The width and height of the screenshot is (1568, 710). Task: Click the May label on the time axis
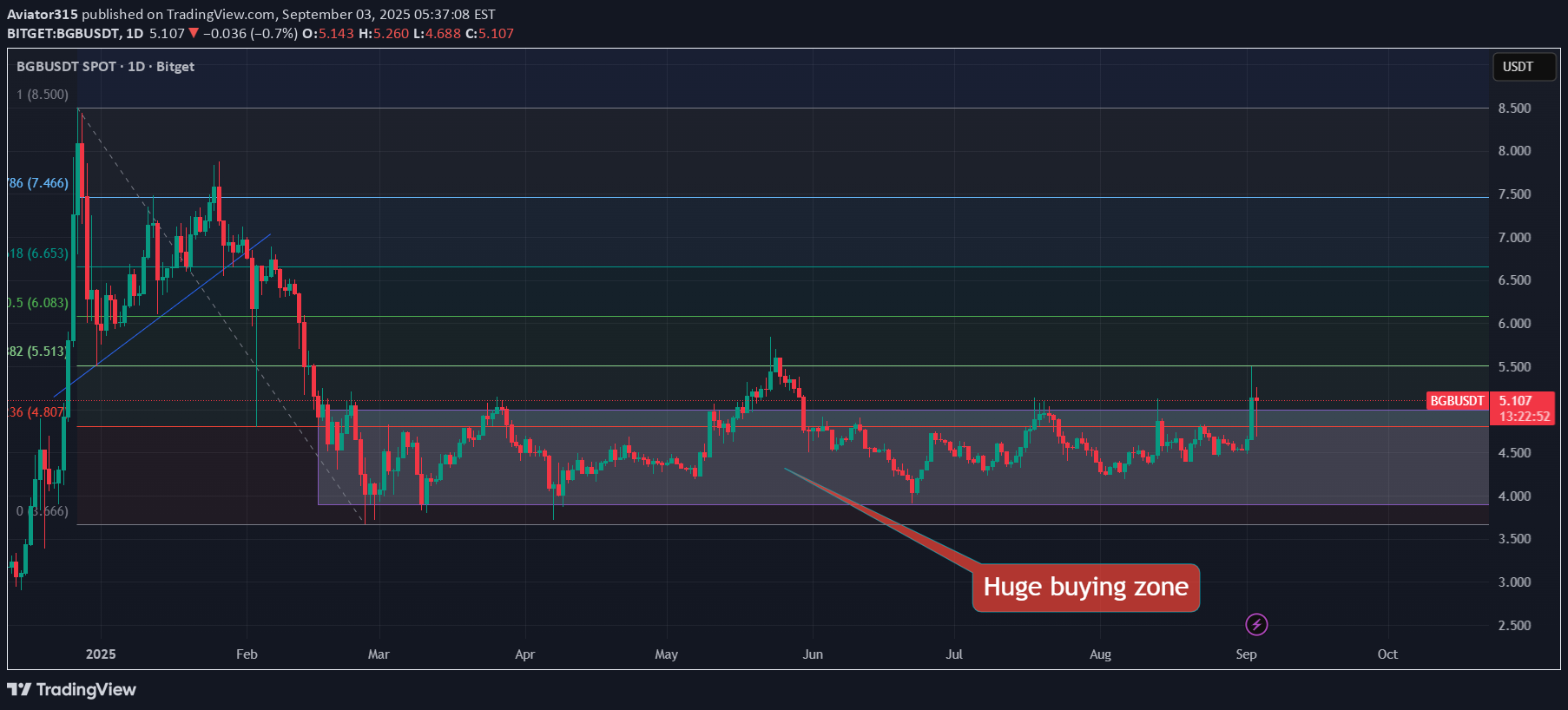tap(666, 654)
